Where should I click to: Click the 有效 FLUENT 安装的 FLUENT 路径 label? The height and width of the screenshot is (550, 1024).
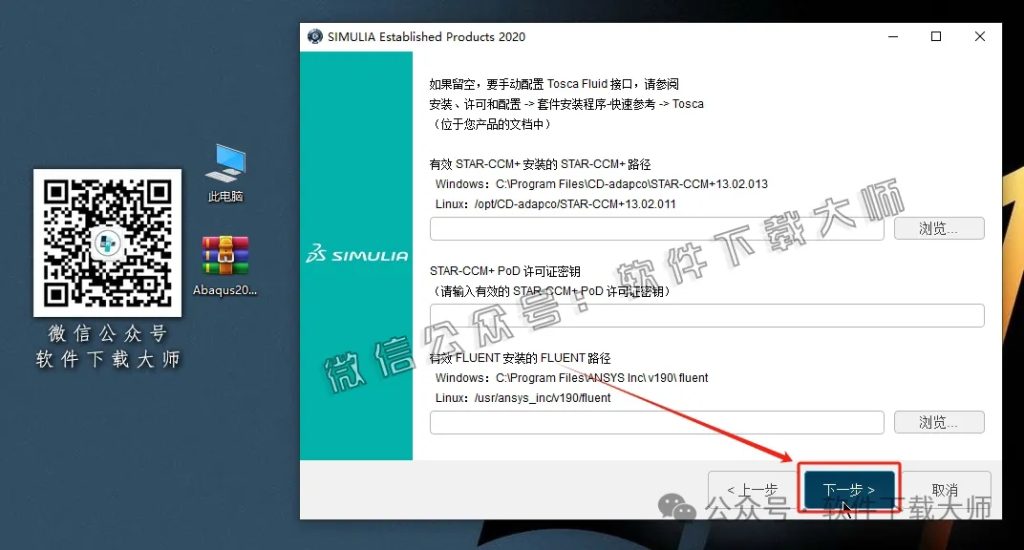520,358
